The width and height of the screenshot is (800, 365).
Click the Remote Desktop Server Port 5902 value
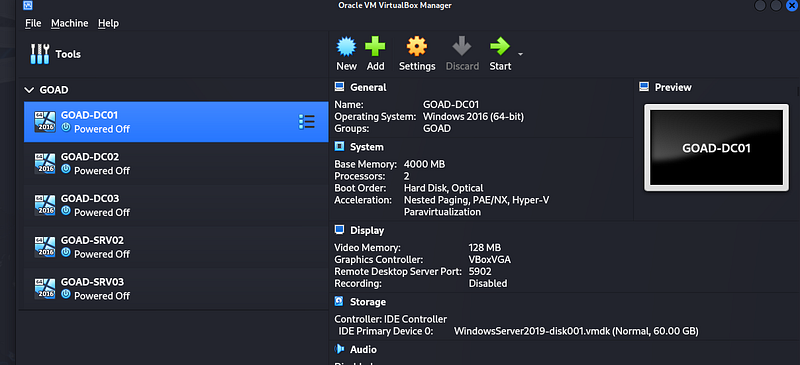(x=480, y=272)
